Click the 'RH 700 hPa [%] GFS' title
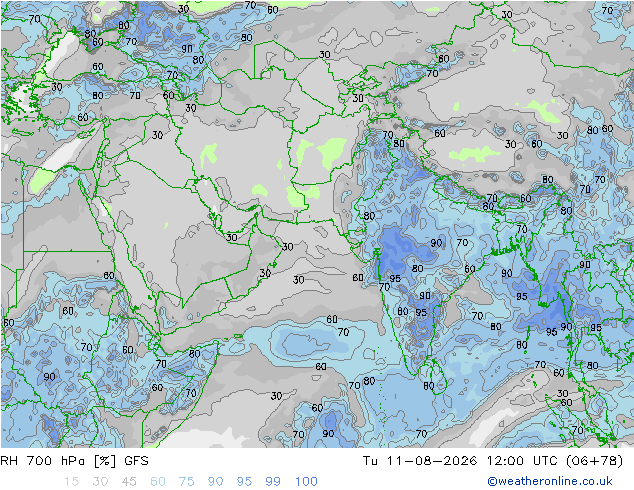Screen dimensions: 634x490 [x=74, y=461]
